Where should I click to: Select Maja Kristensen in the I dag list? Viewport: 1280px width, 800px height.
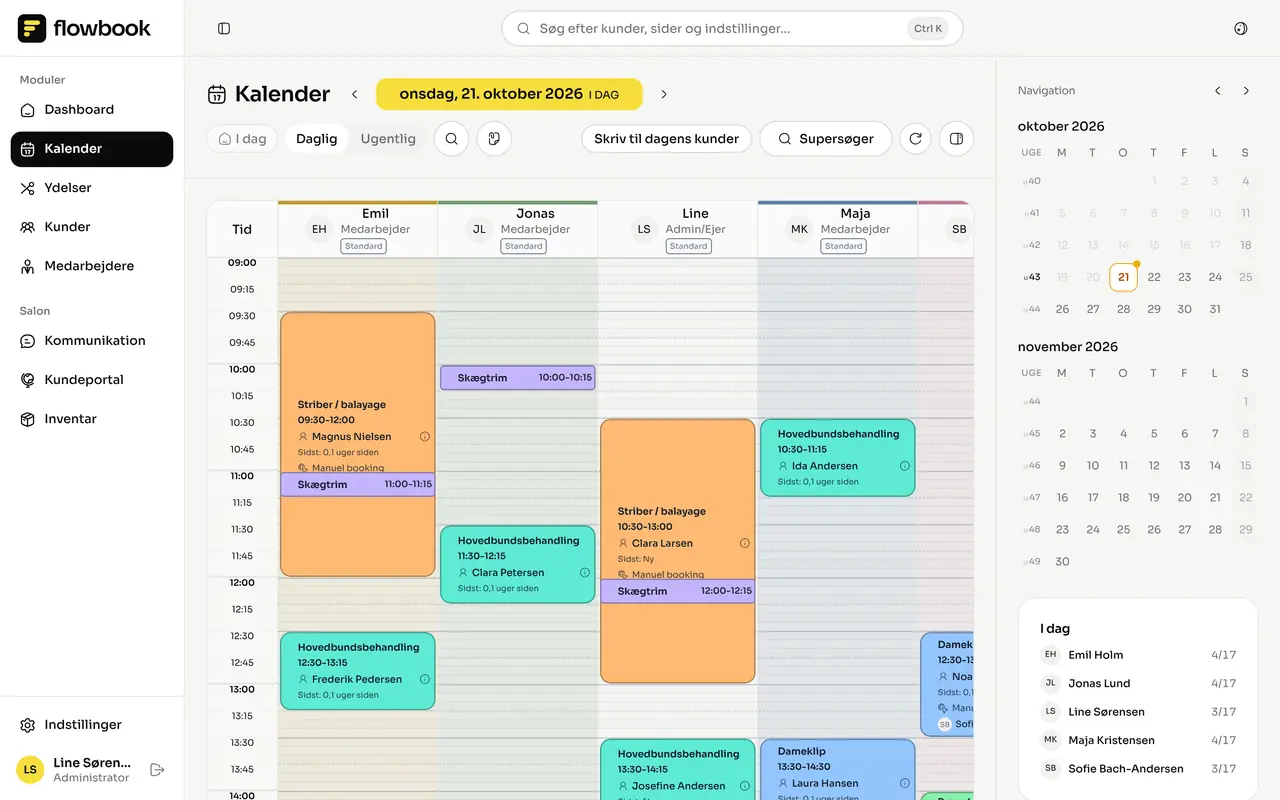pyautogui.click(x=1138, y=741)
